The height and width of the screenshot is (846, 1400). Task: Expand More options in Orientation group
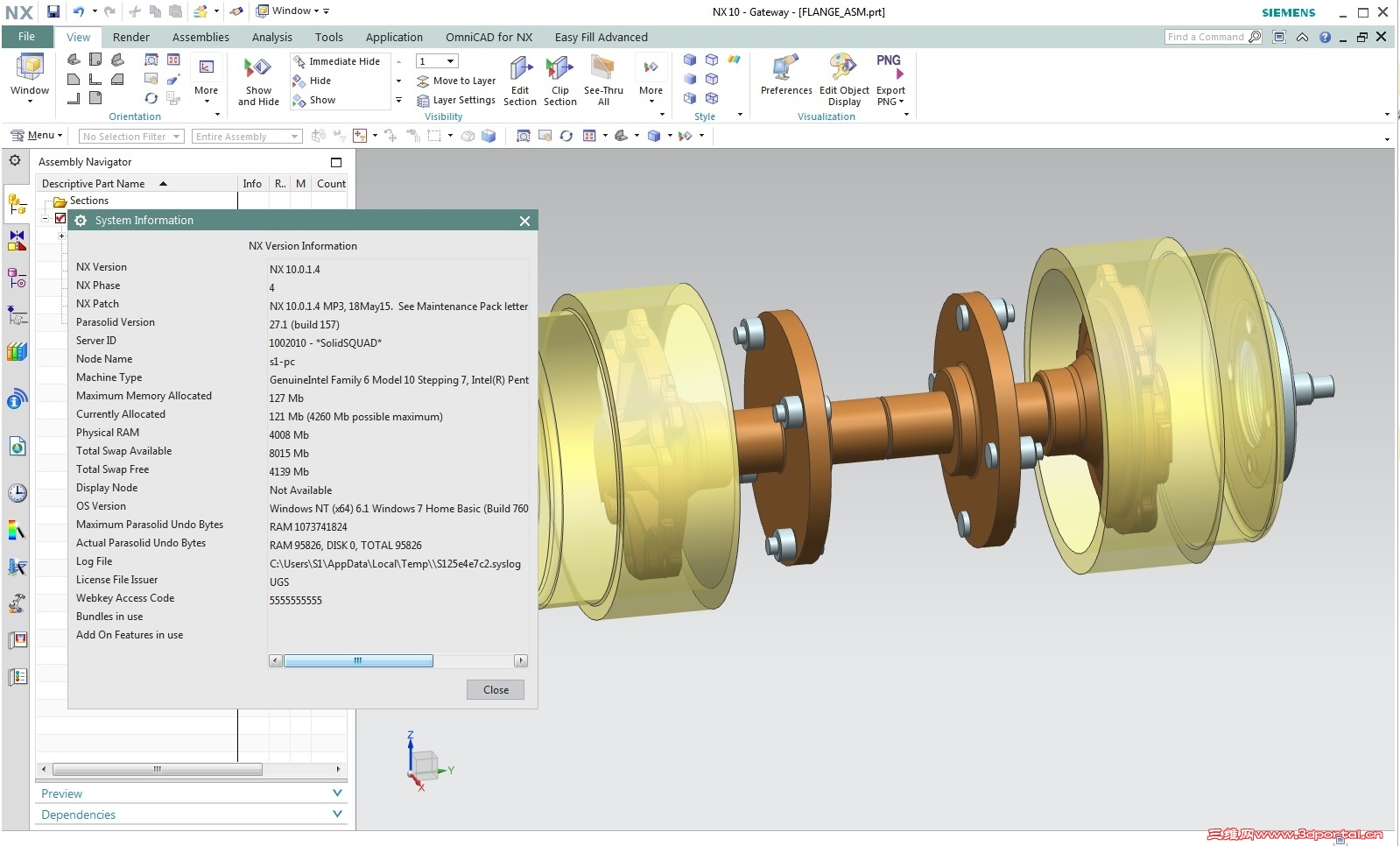[x=206, y=80]
